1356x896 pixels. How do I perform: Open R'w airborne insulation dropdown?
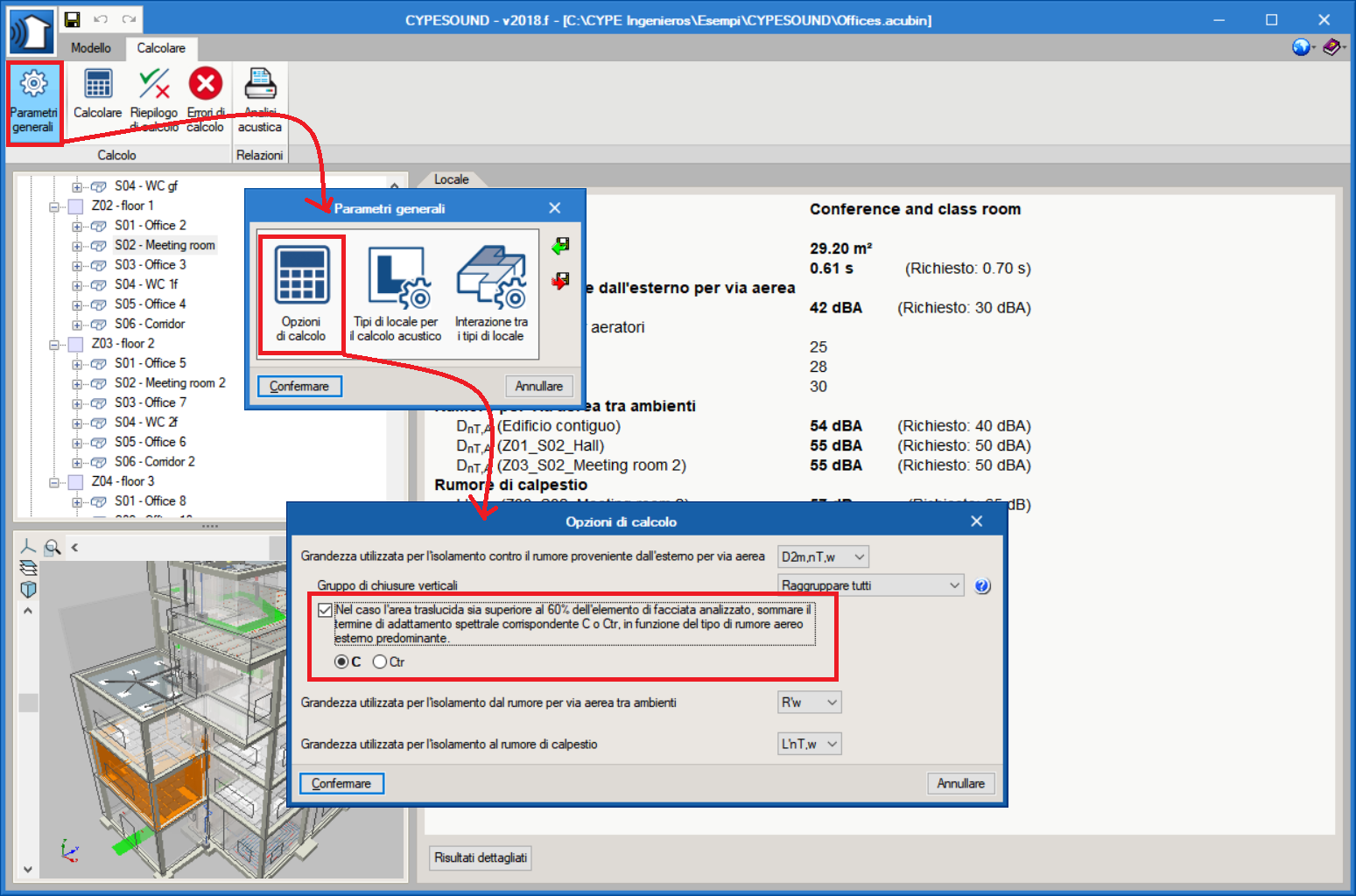click(x=810, y=703)
